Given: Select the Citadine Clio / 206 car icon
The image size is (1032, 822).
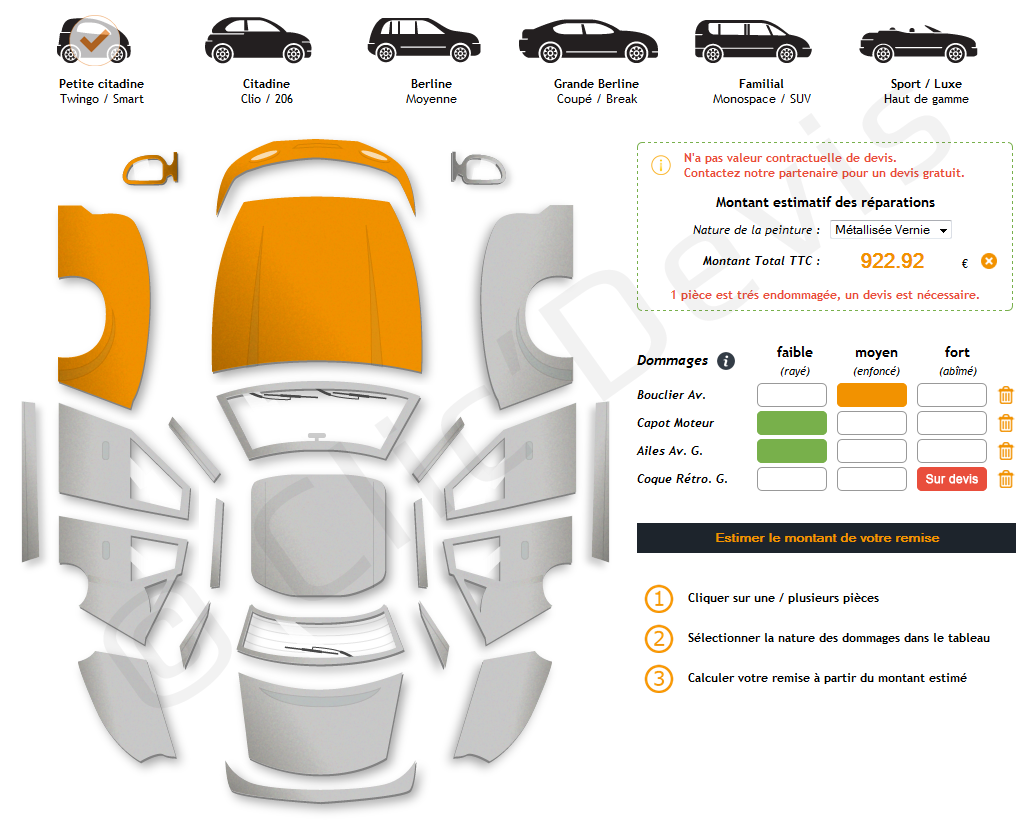Looking at the screenshot, I should [258, 40].
